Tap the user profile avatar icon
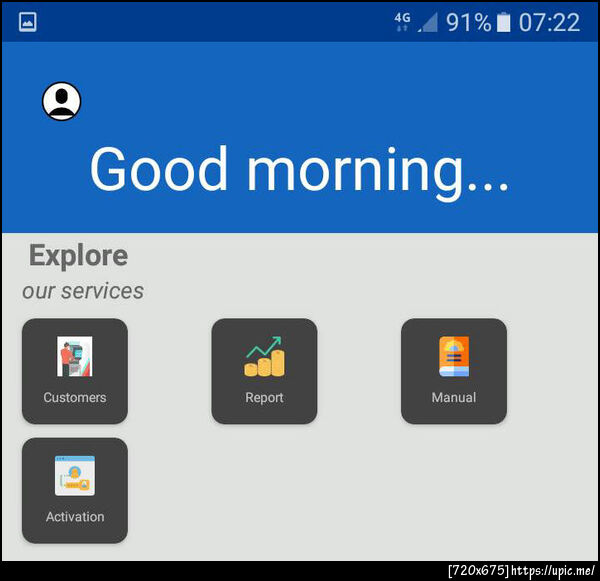The image size is (600, 581). tap(61, 101)
